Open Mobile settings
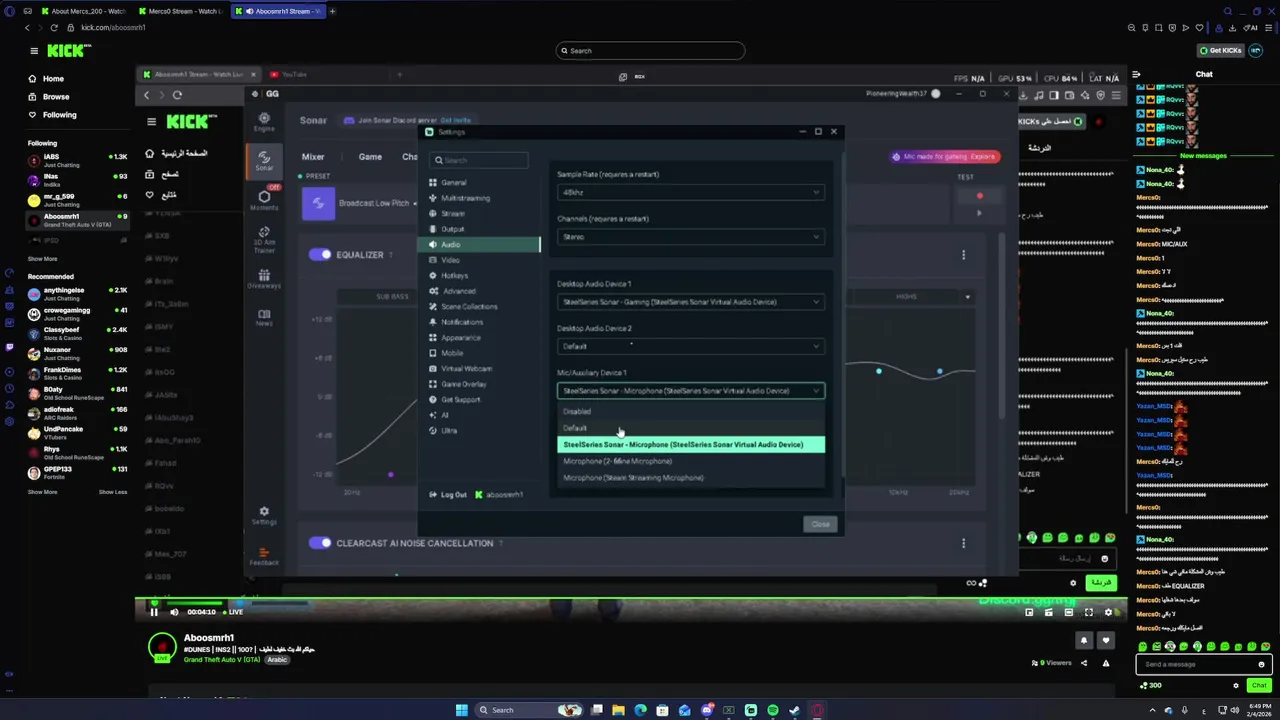The width and height of the screenshot is (1280, 720). click(x=452, y=353)
